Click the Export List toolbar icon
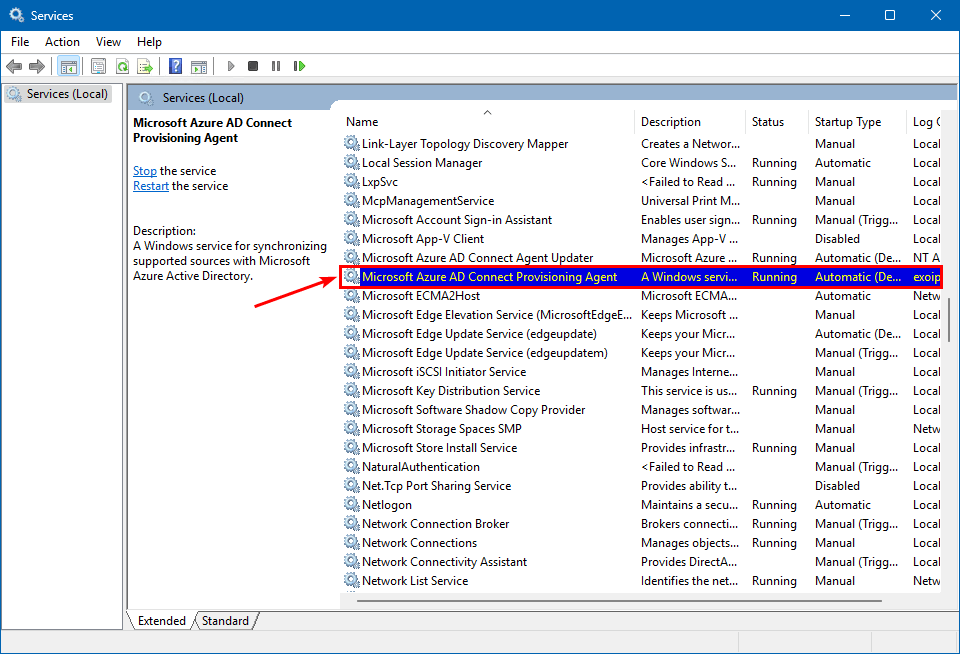The width and height of the screenshot is (960, 654). [x=145, y=66]
